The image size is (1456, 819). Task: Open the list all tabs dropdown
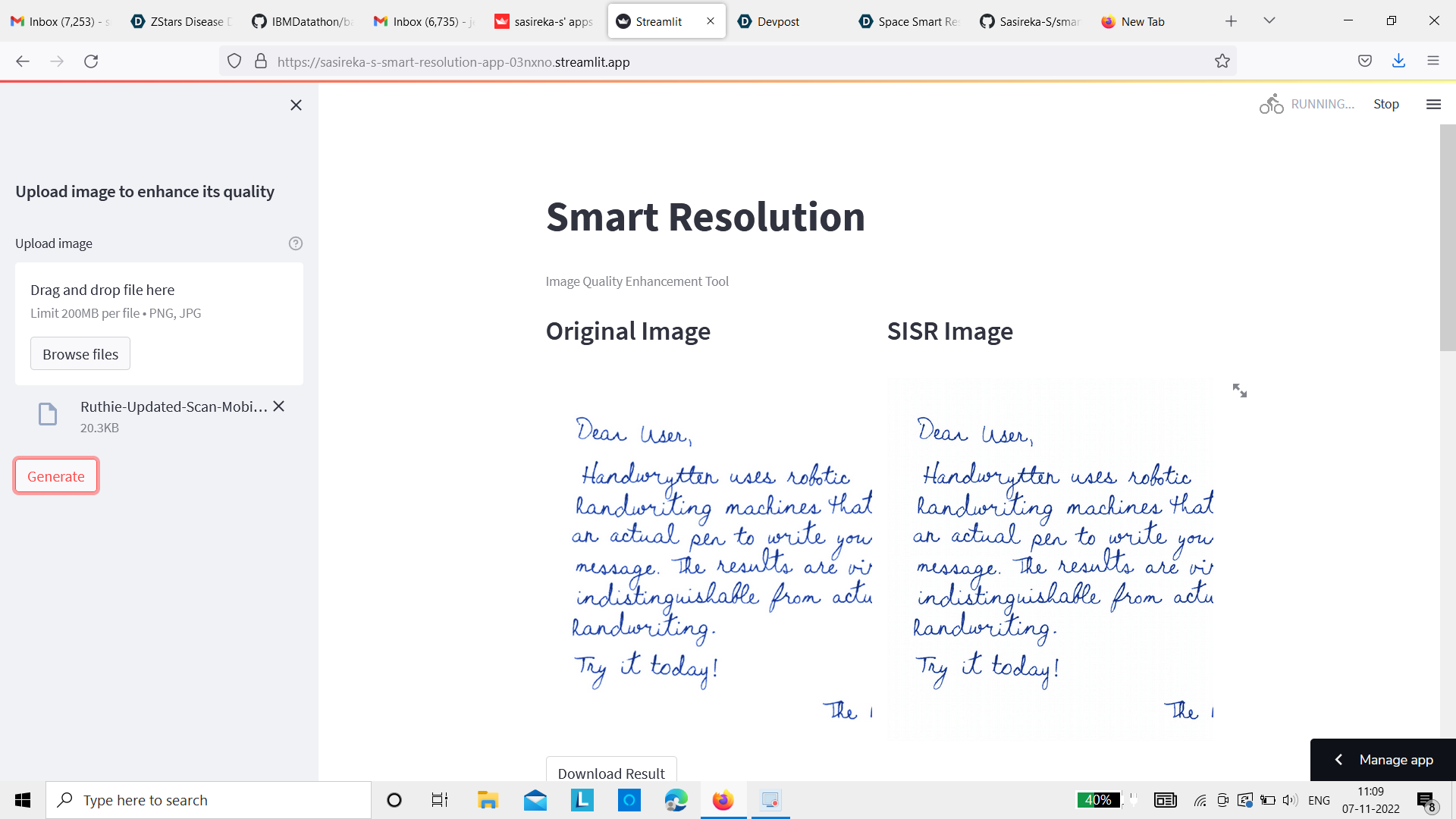coord(1269,21)
